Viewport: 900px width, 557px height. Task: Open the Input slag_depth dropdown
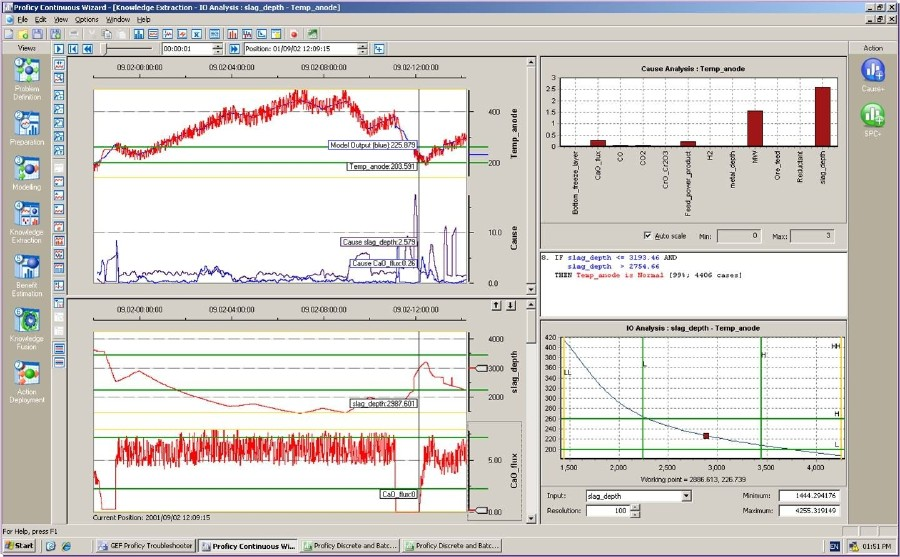686,496
